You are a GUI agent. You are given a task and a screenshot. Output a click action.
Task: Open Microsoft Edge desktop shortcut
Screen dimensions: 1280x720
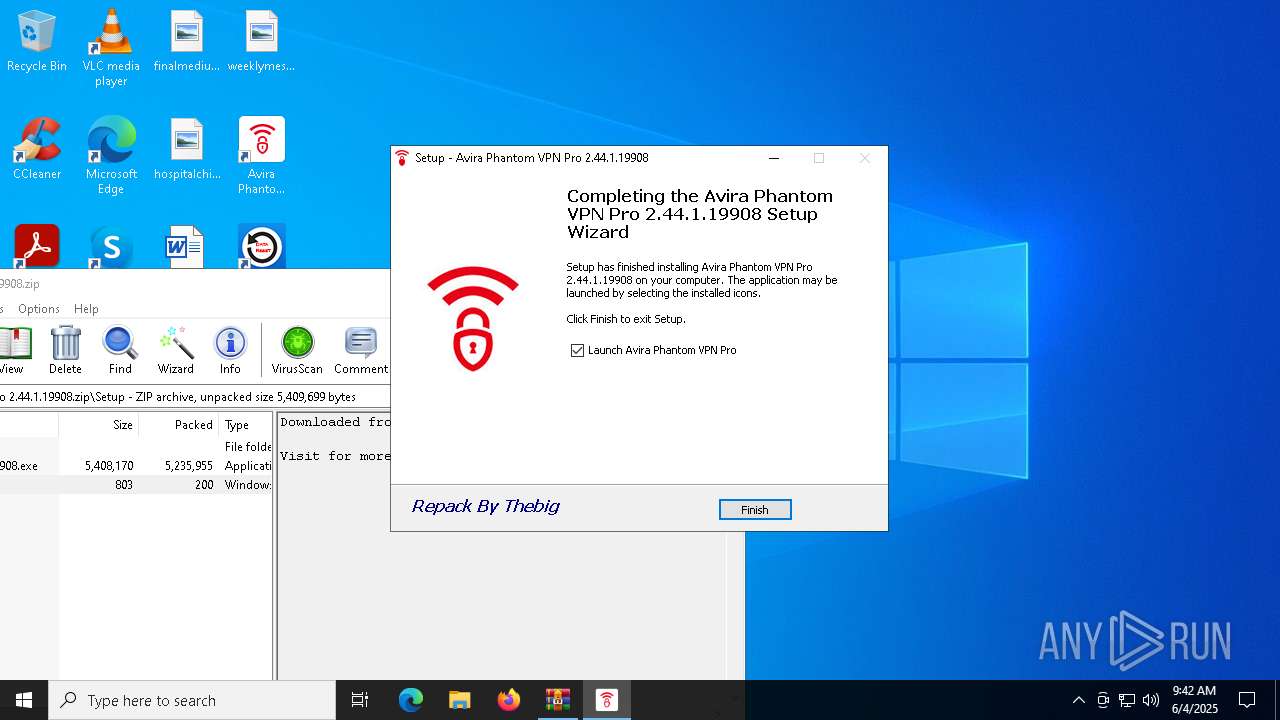coord(111,156)
